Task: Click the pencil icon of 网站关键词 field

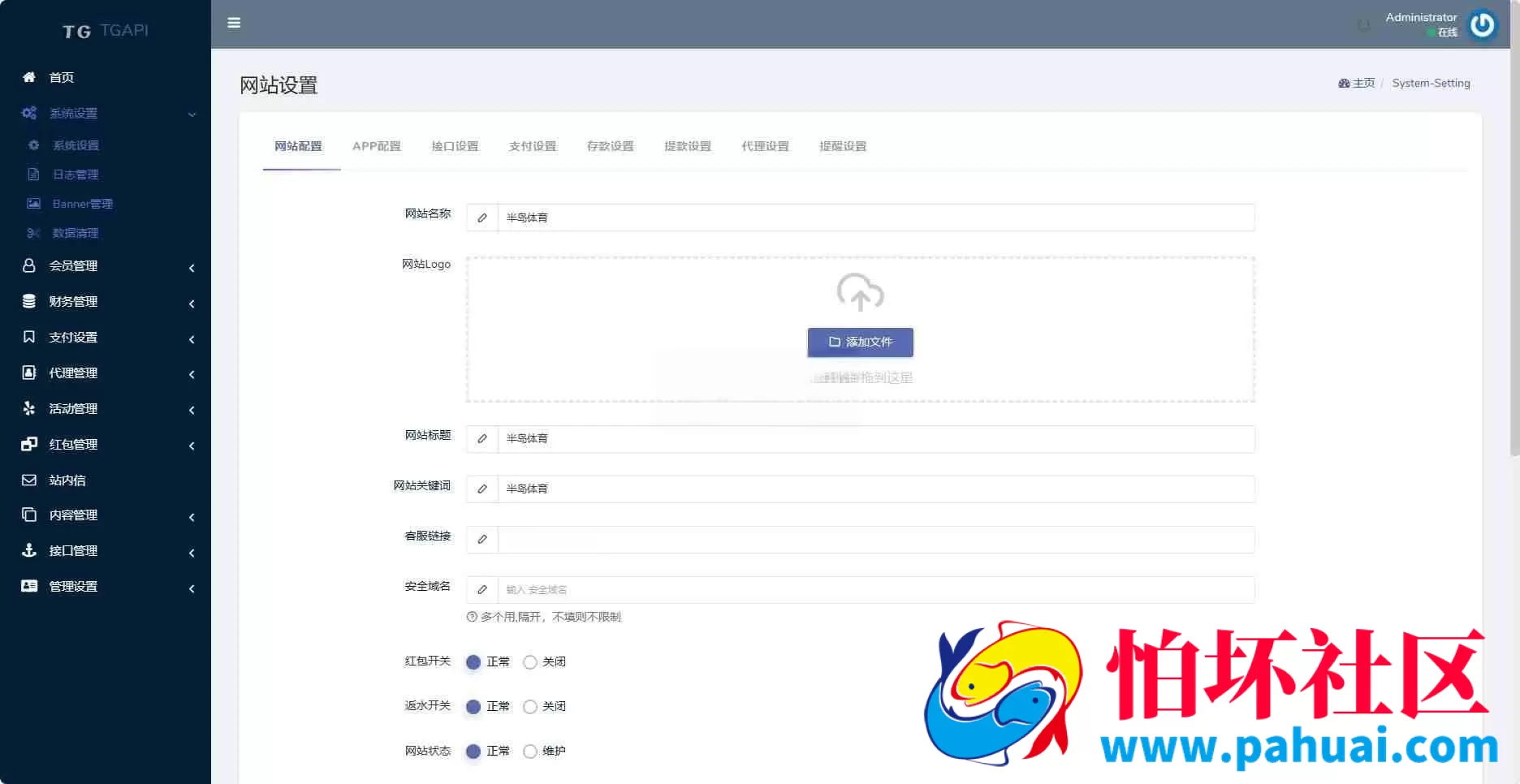Action: click(x=482, y=489)
